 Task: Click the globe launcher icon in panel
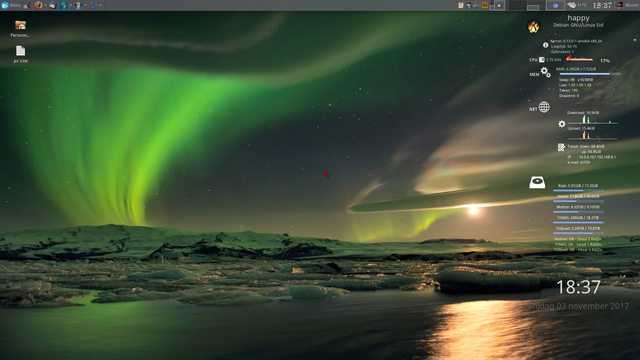63,5
